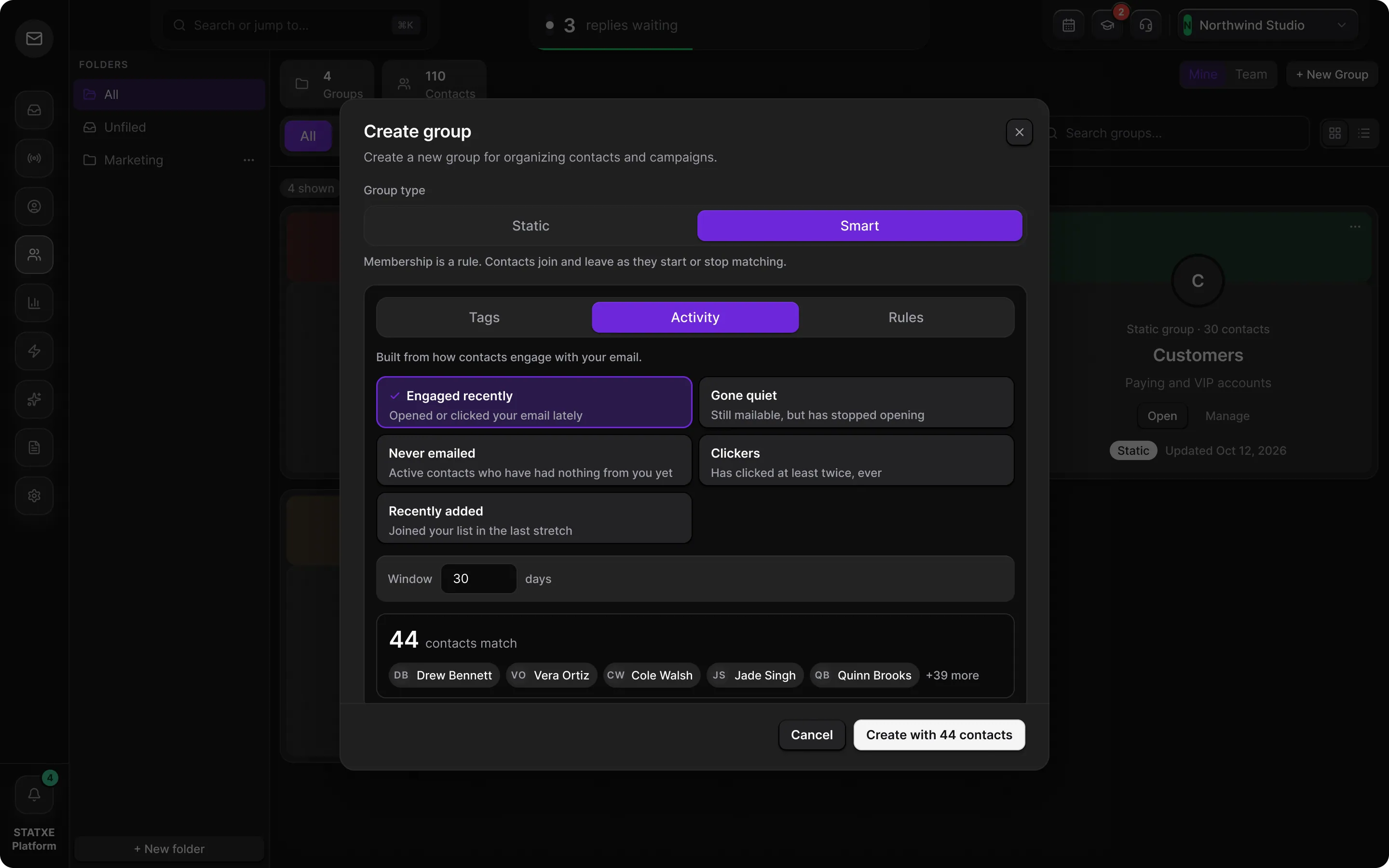Image resolution: width=1389 pixels, height=868 pixels.
Task: Open the automation lightning bolt icon
Action: point(34,351)
